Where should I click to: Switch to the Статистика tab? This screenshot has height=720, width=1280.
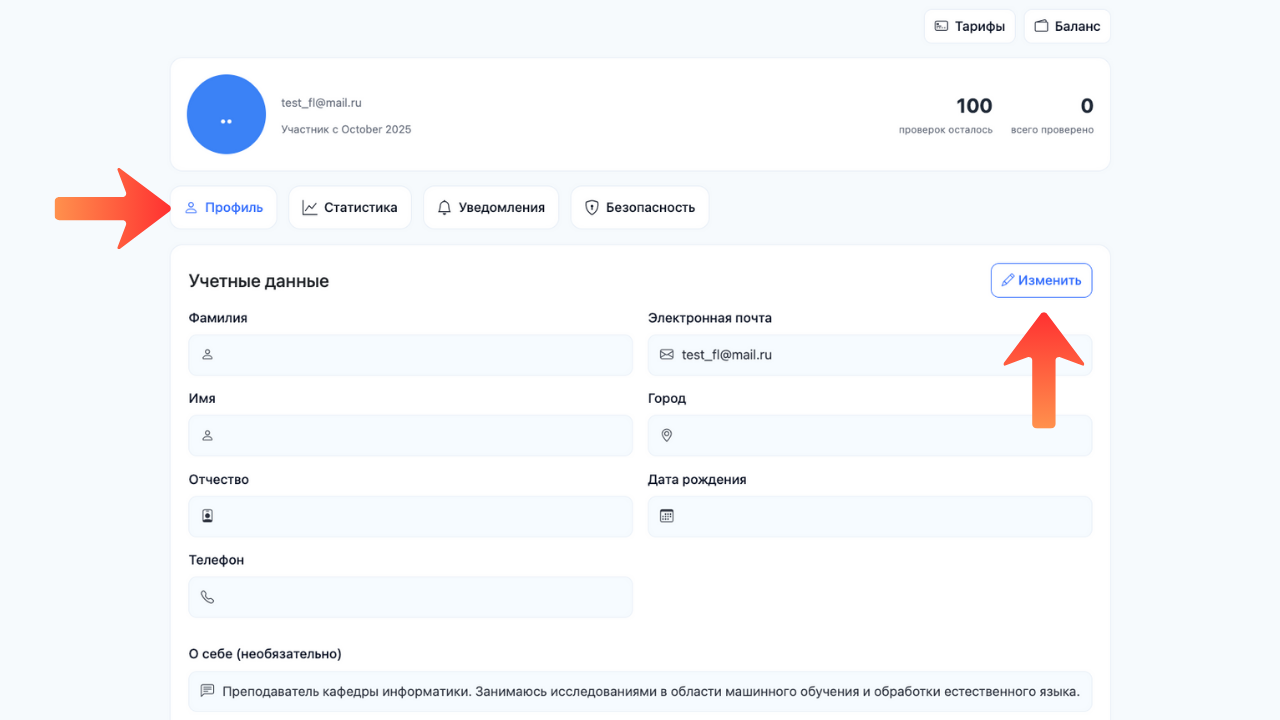pyautogui.click(x=350, y=208)
